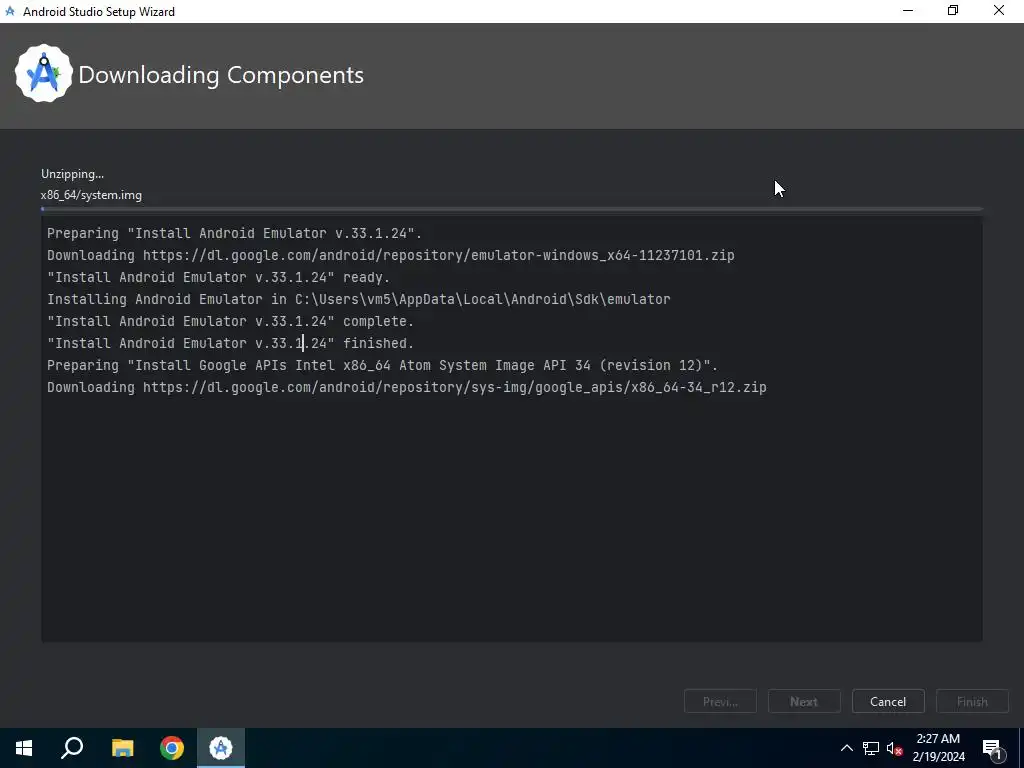Click the disabled Previous button
Image resolution: width=1024 pixels, height=768 pixels.
720,701
